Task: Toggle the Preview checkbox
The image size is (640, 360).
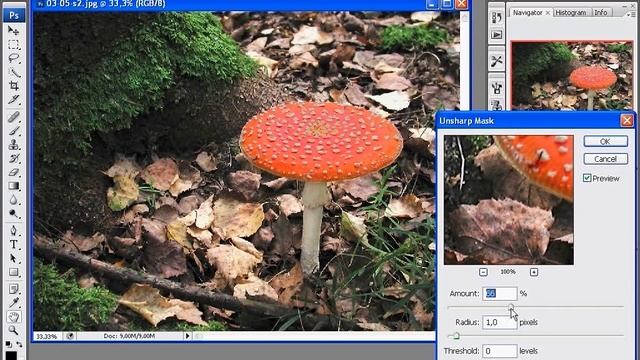Action: tap(587, 178)
